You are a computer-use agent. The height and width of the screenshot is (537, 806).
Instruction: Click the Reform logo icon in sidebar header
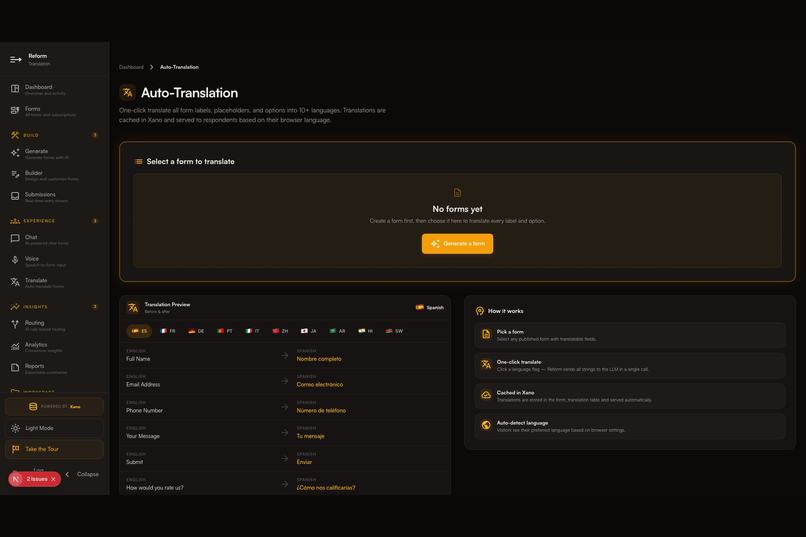coord(15,60)
